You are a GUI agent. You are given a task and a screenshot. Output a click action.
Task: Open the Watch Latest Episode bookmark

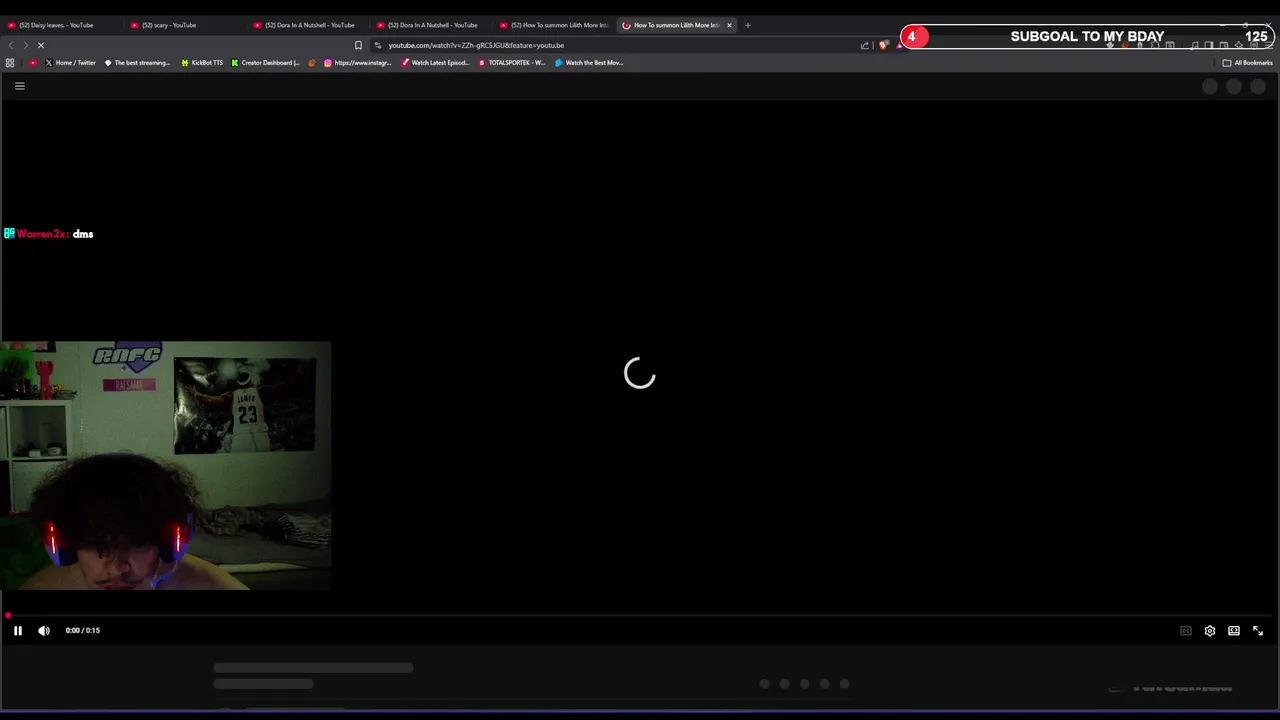(435, 63)
